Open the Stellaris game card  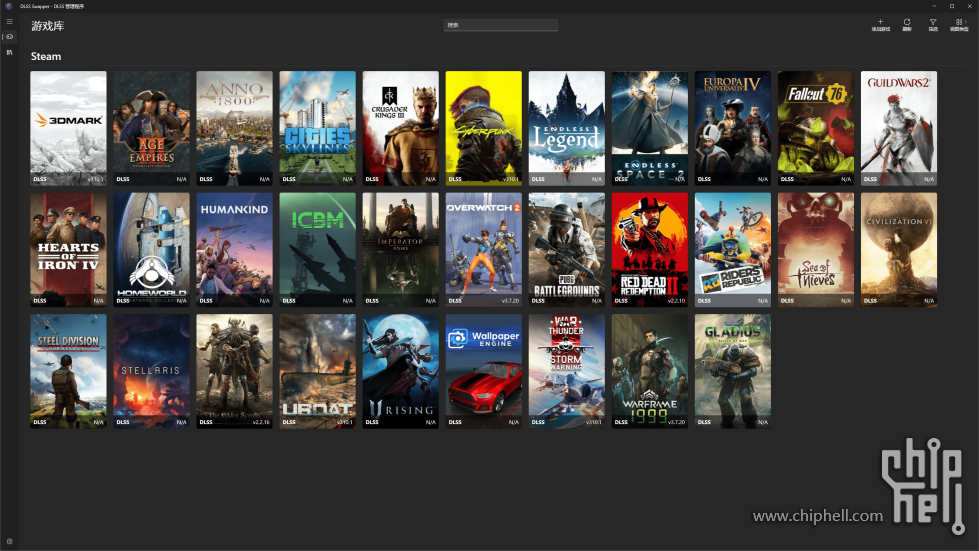[x=151, y=371]
